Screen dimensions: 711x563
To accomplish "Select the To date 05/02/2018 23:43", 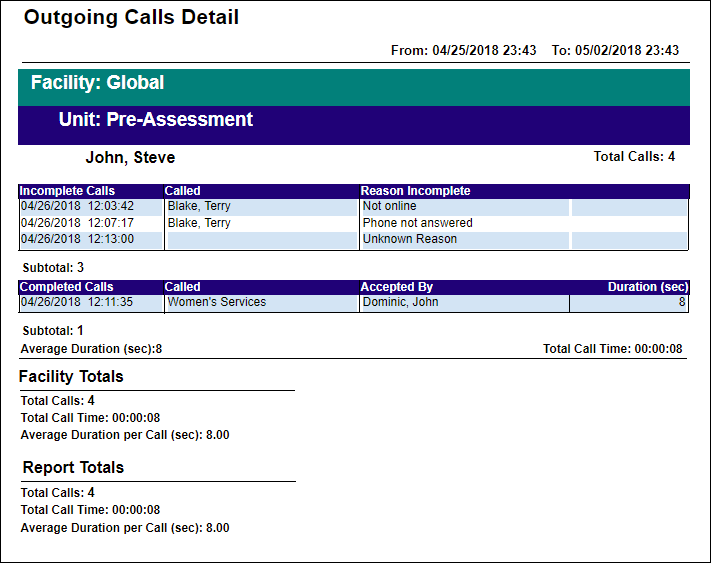I will click(615, 50).
